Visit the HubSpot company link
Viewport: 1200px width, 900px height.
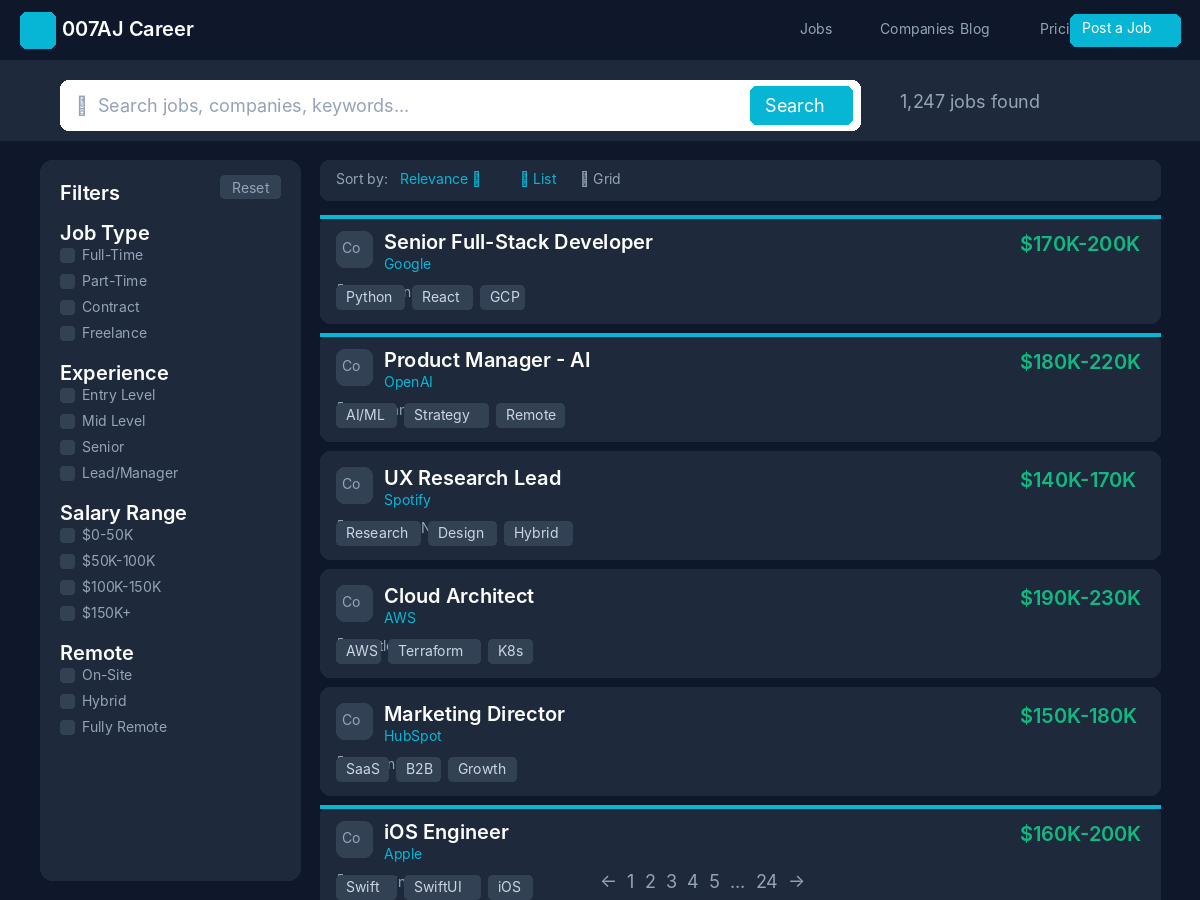pos(413,736)
